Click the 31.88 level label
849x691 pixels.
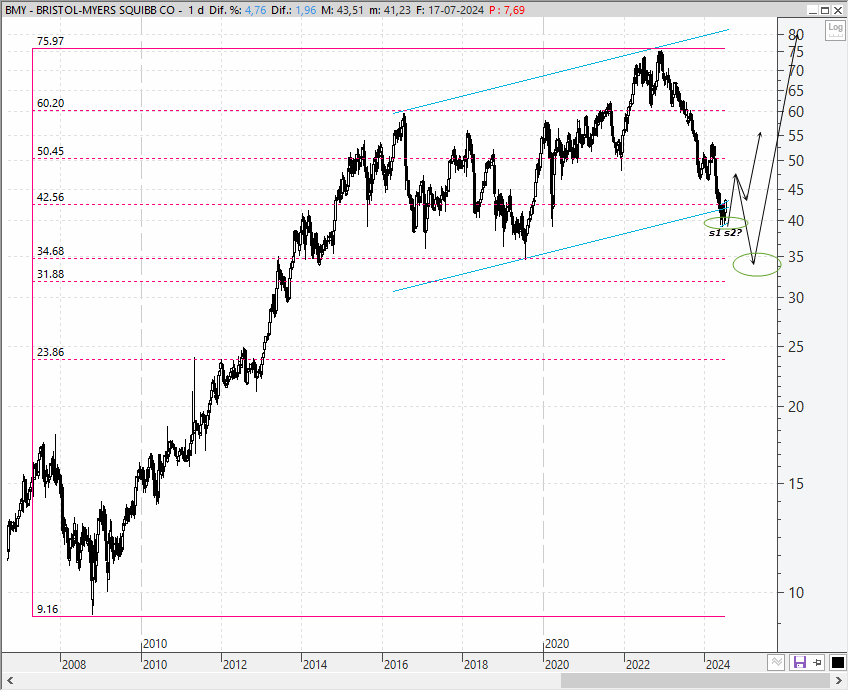click(50, 274)
